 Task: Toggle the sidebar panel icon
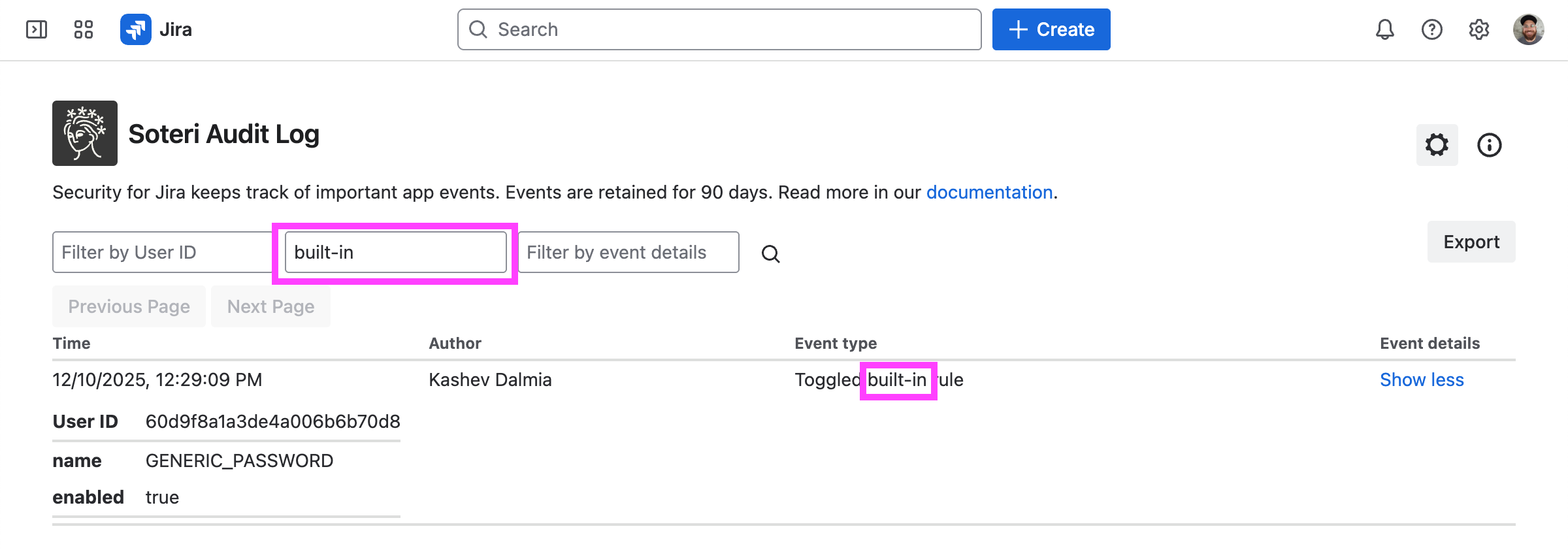click(37, 29)
